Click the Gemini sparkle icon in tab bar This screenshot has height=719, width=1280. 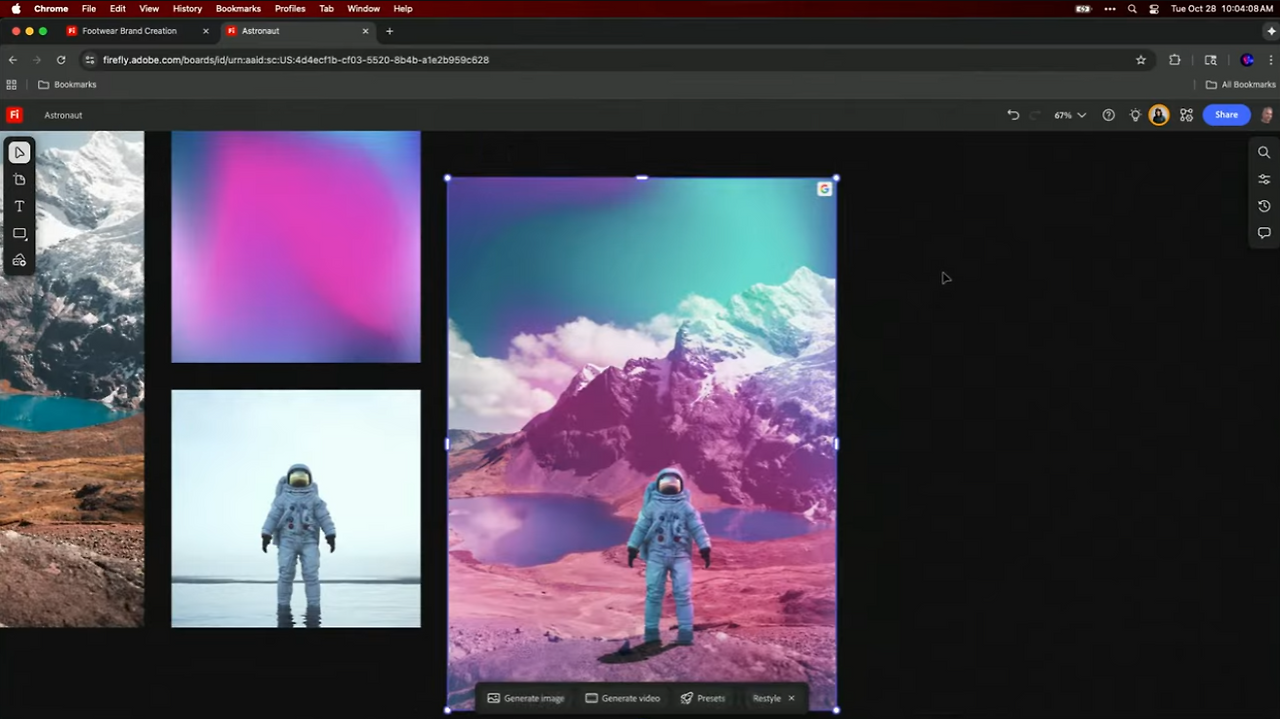[1271, 31]
